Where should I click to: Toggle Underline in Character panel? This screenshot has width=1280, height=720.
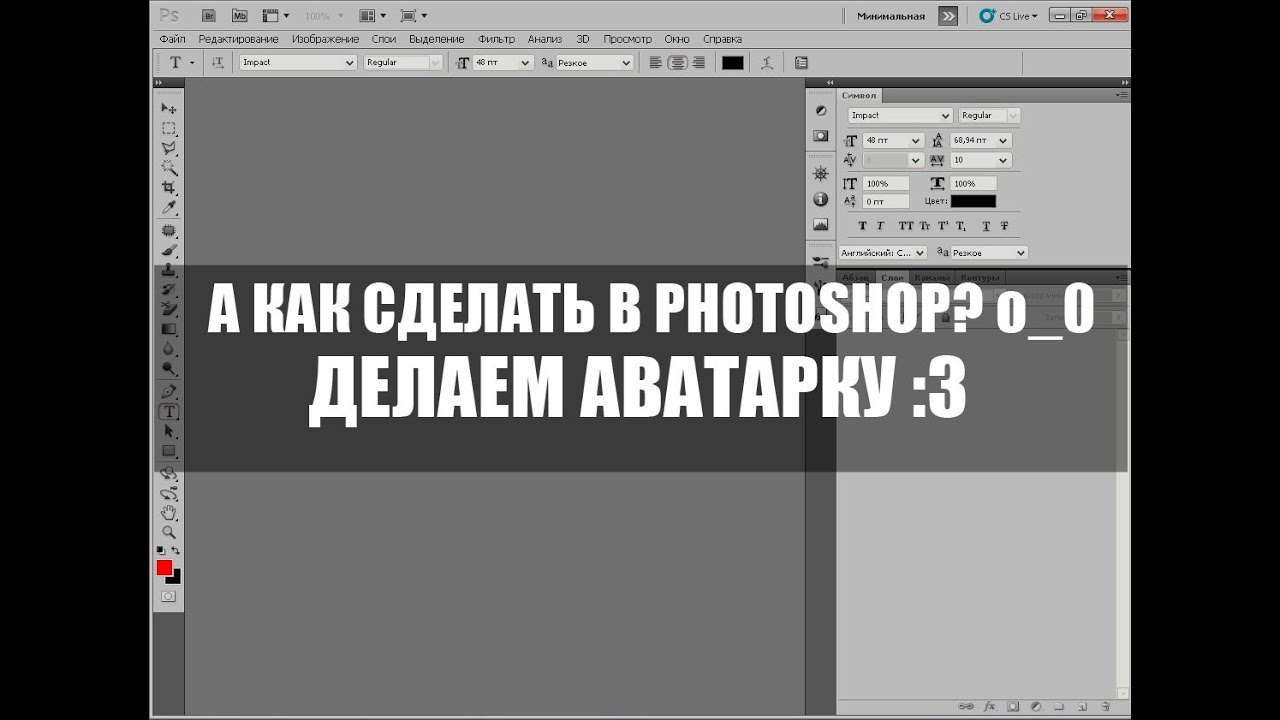[985, 227]
